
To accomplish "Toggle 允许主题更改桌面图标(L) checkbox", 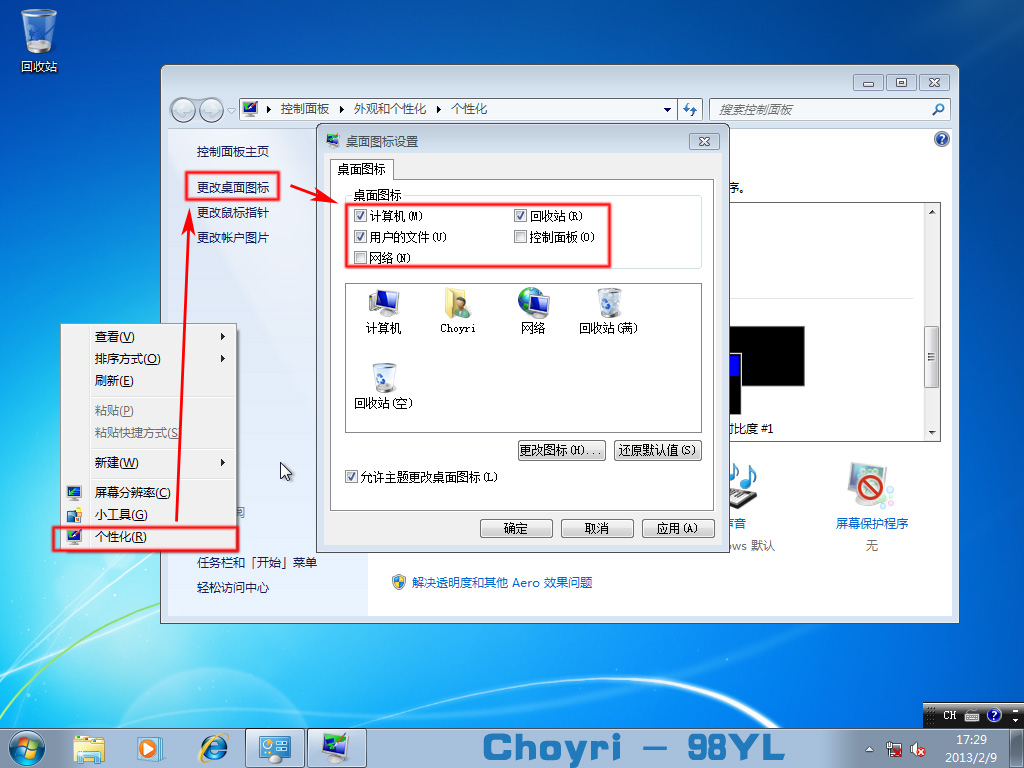I will point(351,477).
